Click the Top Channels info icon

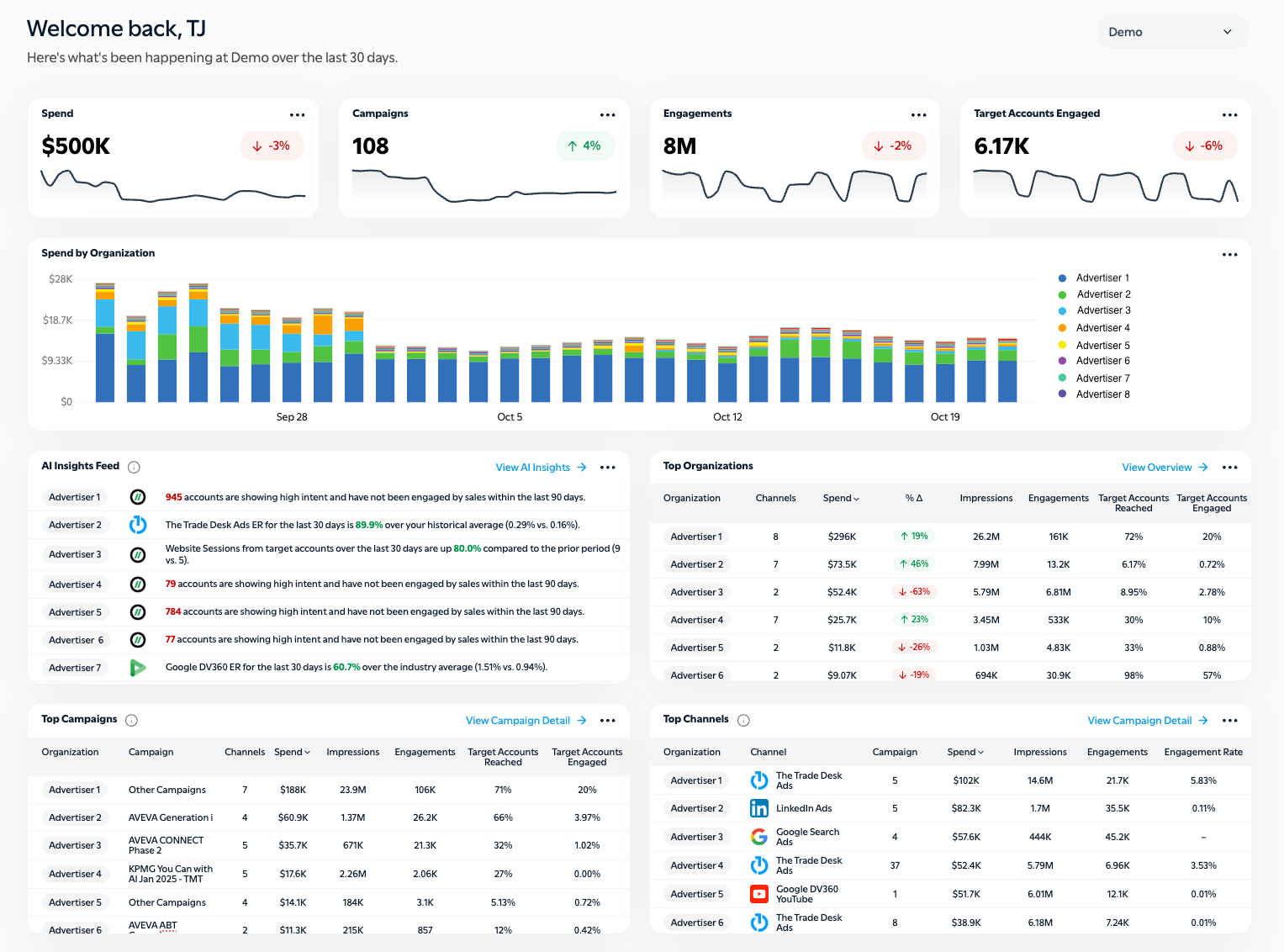pyautogui.click(x=743, y=720)
